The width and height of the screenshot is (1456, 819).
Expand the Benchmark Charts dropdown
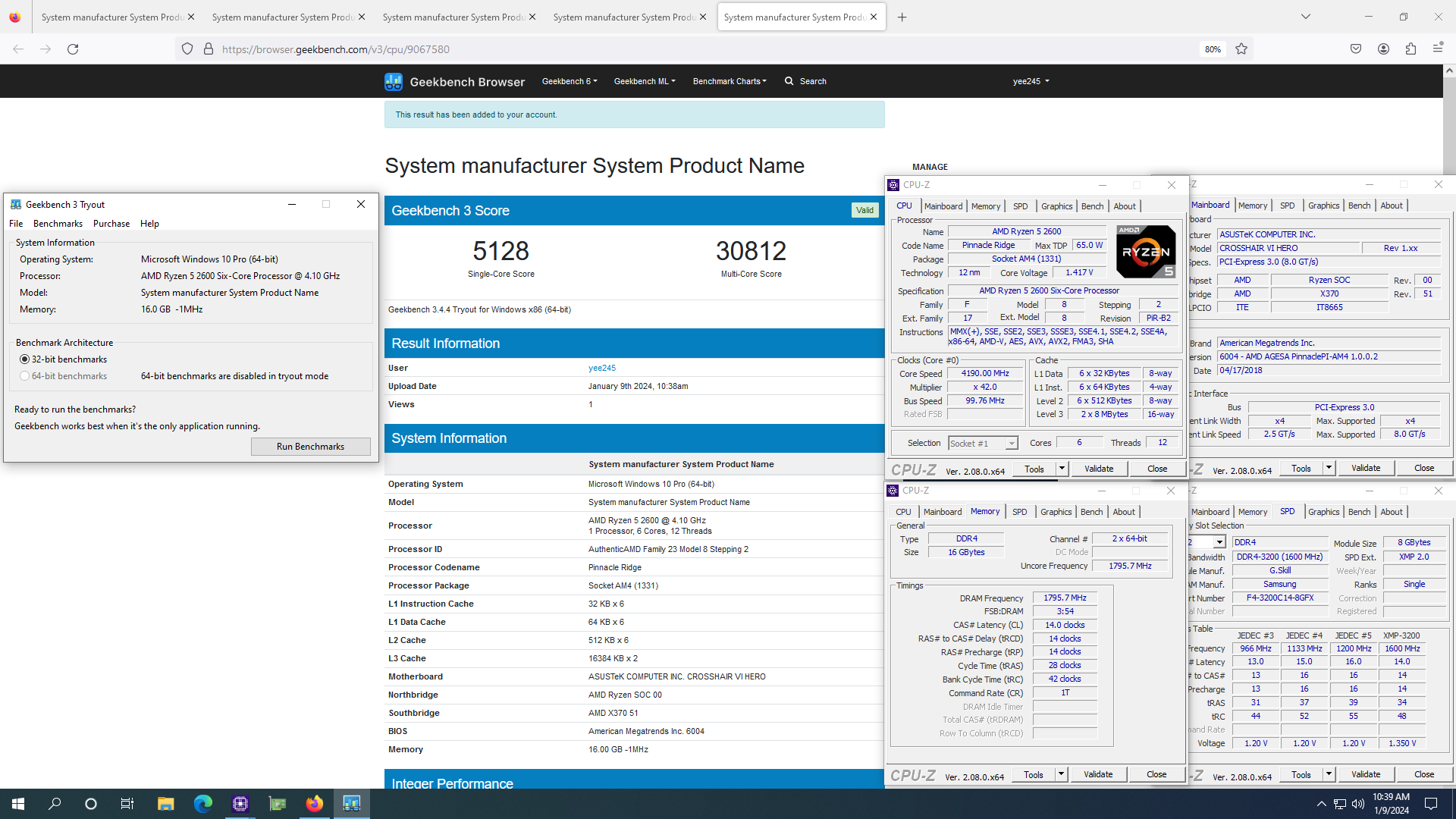730,81
